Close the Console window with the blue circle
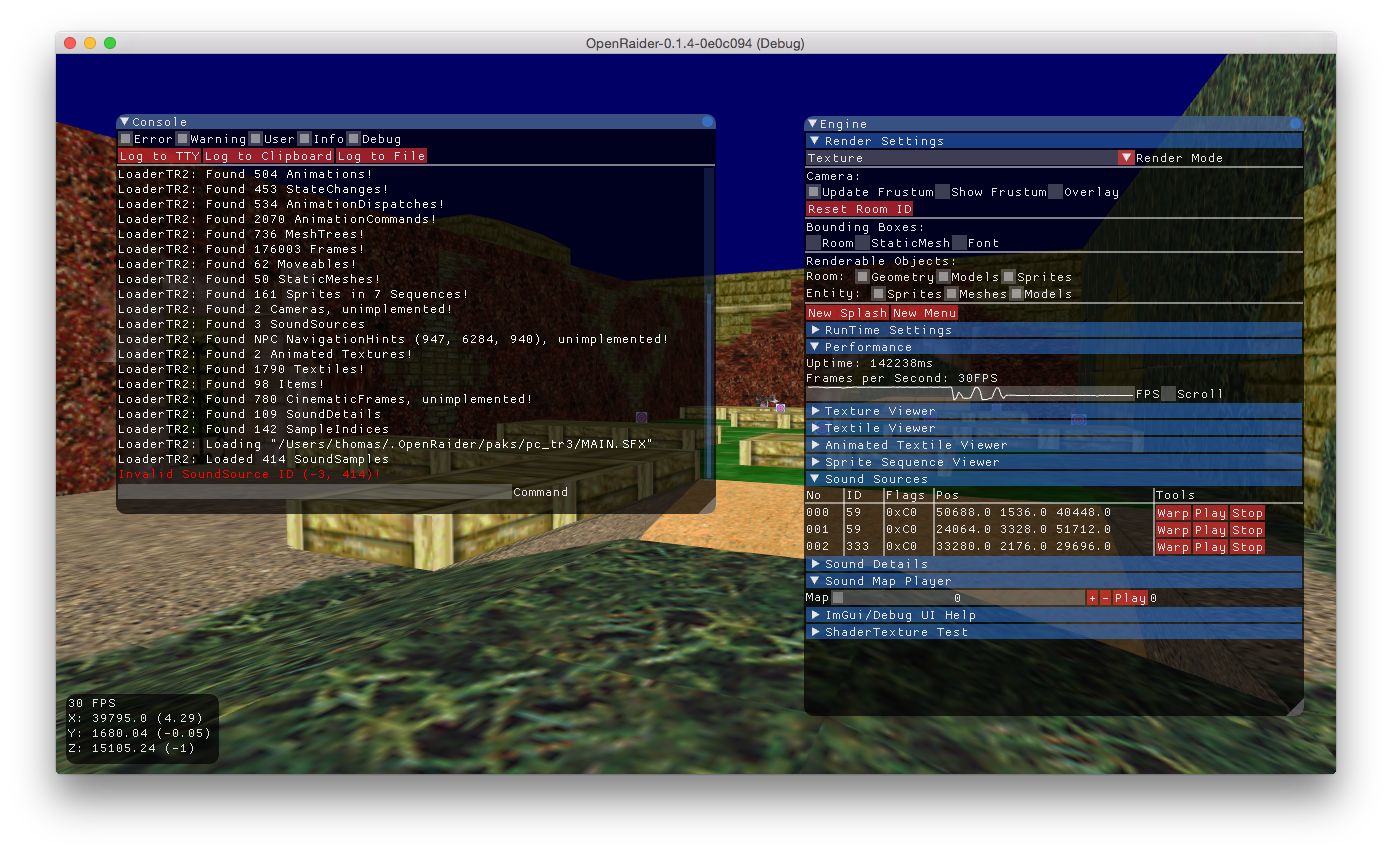 point(708,122)
